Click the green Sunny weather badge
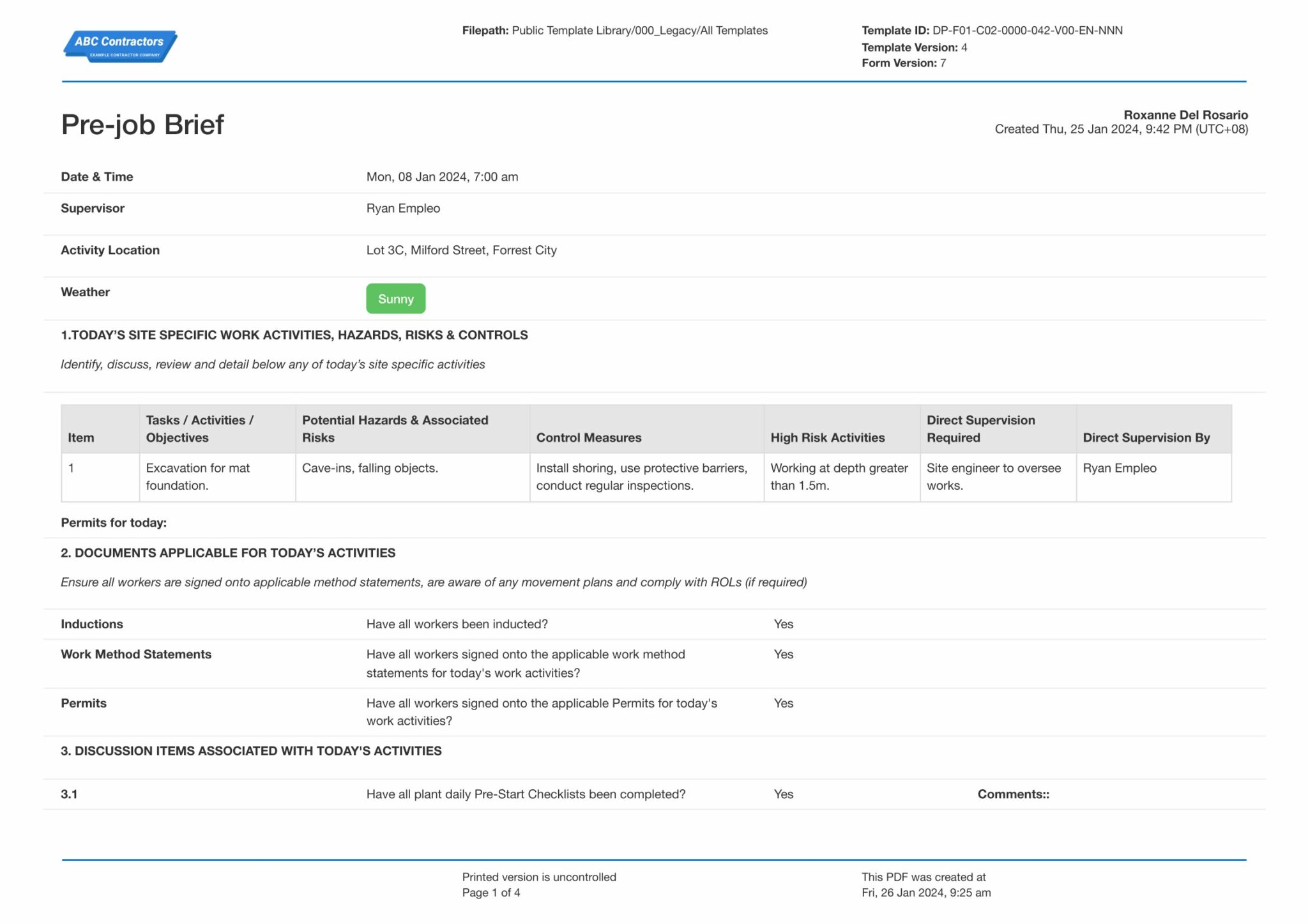 395,299
